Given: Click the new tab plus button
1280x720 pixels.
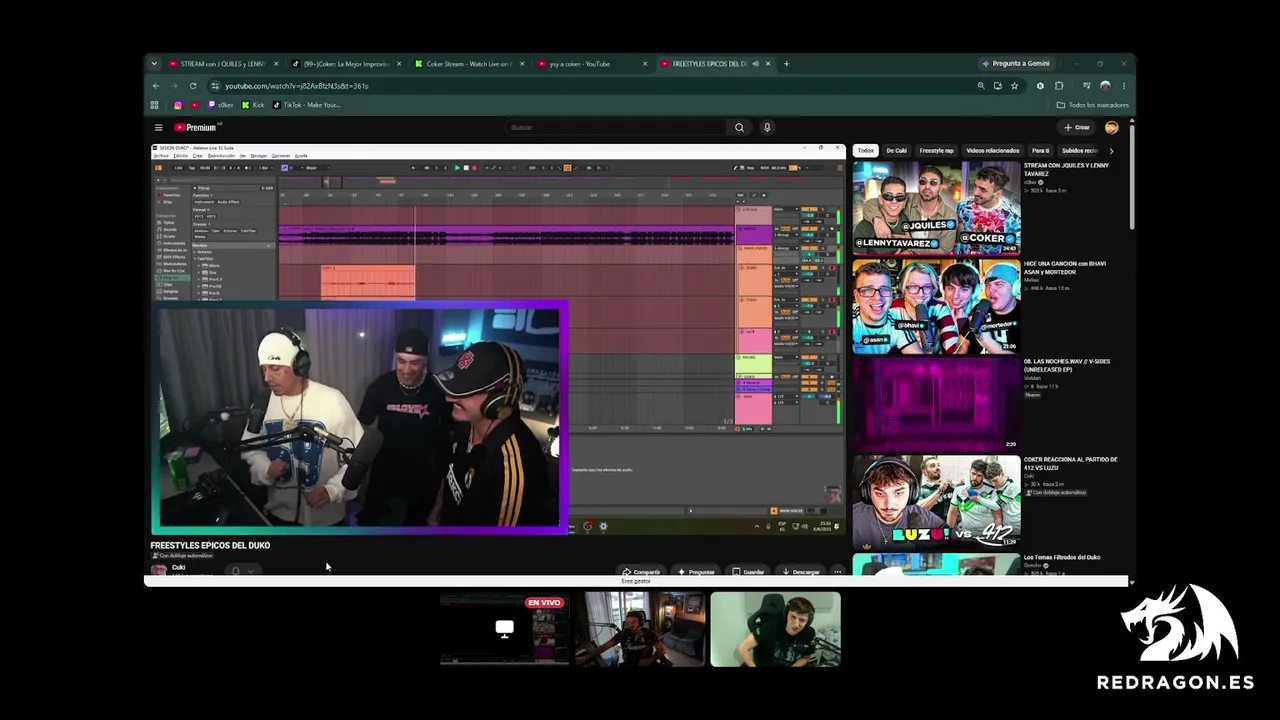Looking at the screenshot, I should click(x=786, y=64).
